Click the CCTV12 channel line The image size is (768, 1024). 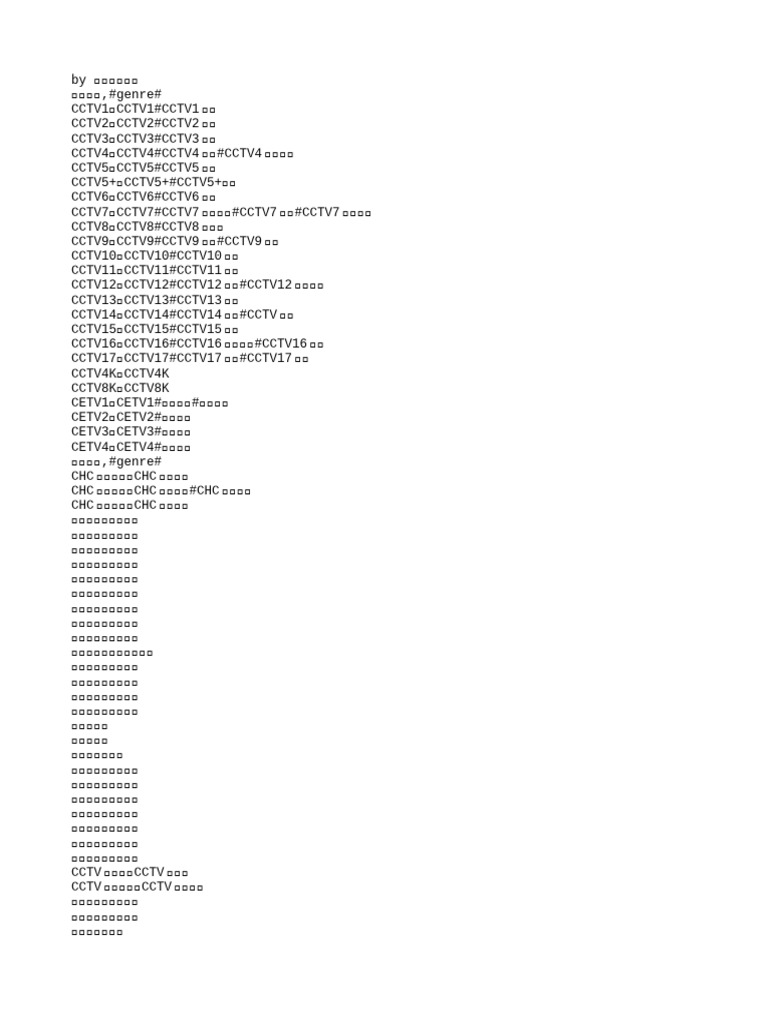[x=197, y=285]
